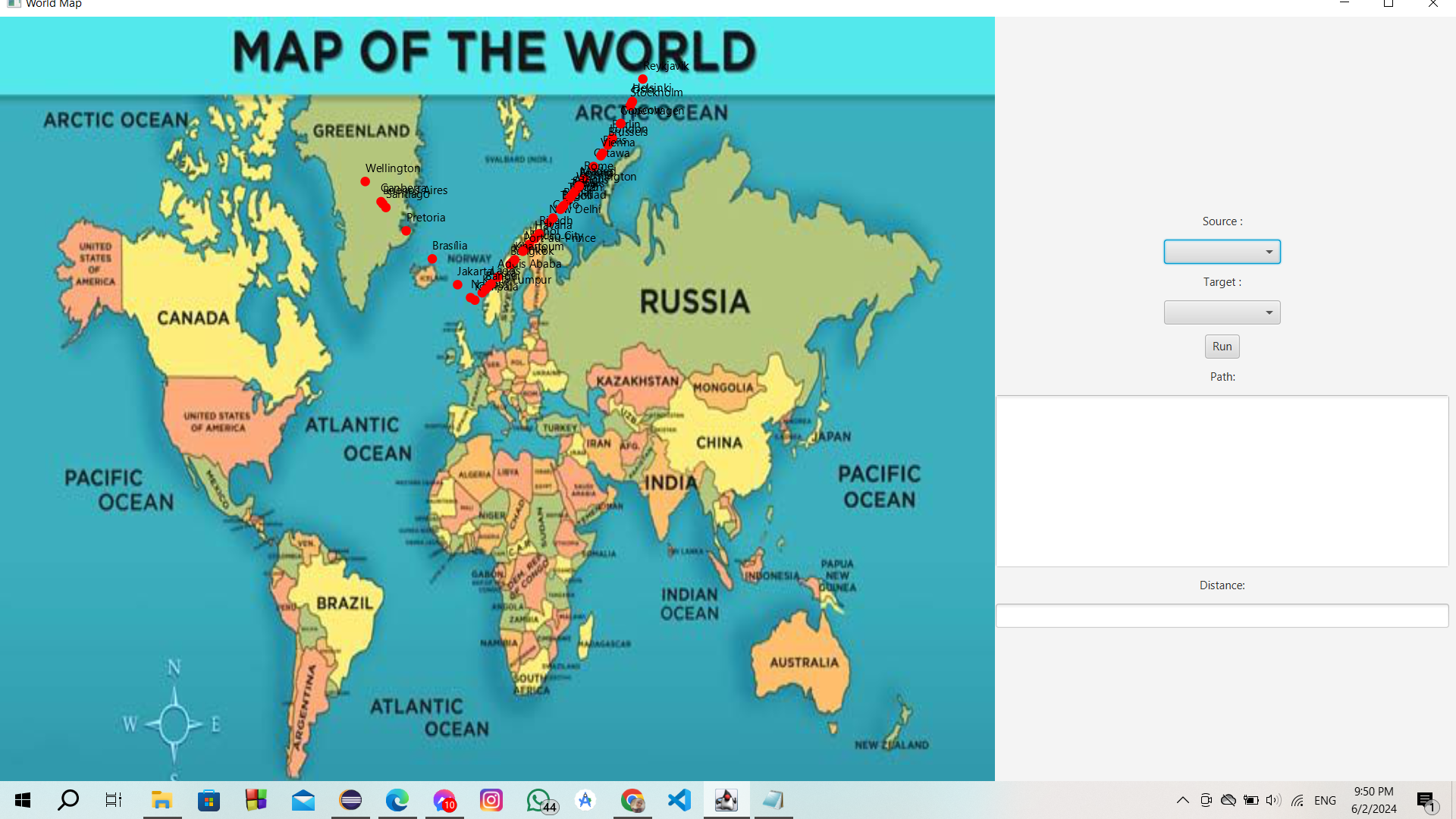Open Visual Studio Code from taskbar

(x=679, y=800)
